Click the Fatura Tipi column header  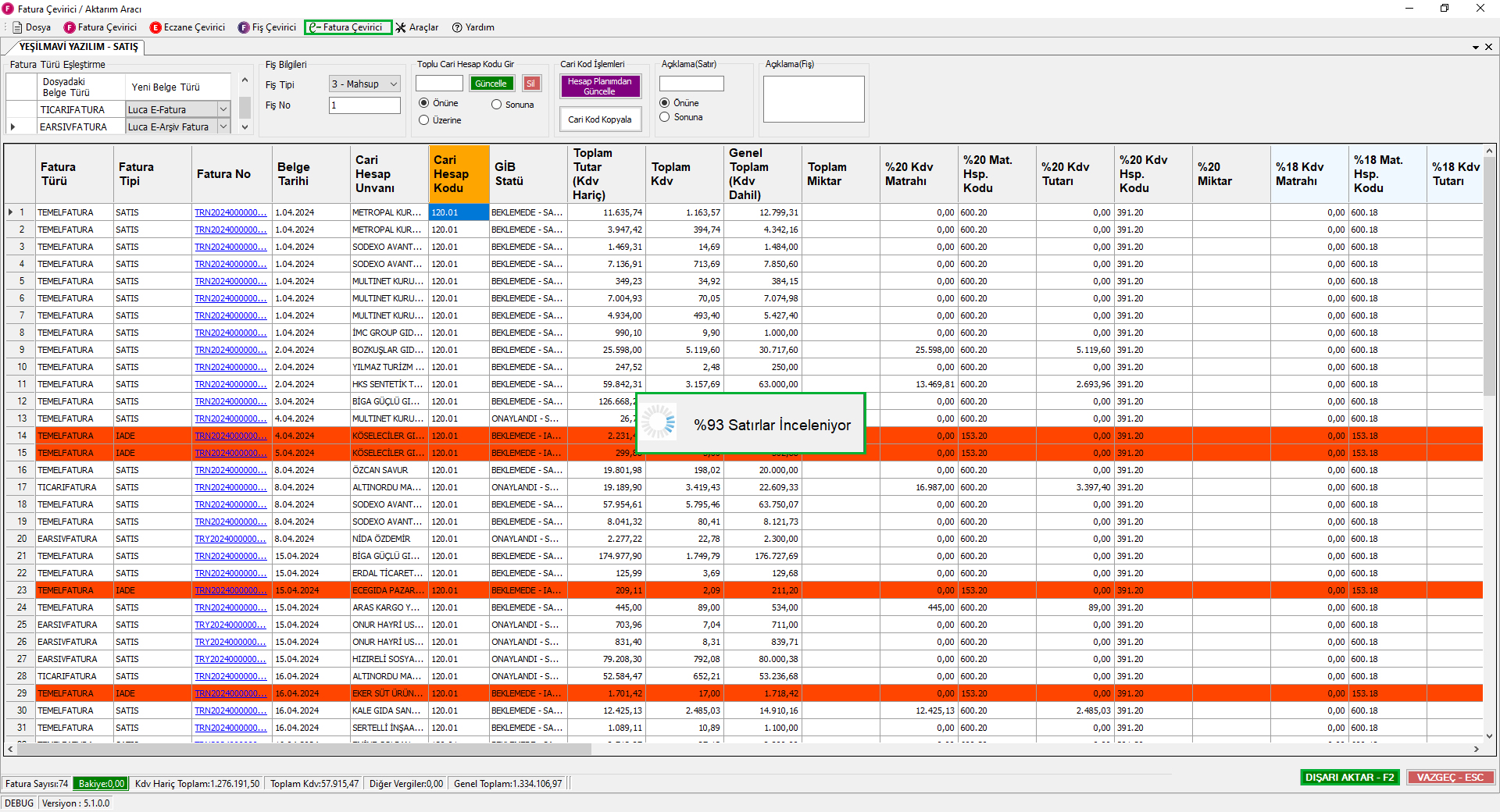(152, 173)
